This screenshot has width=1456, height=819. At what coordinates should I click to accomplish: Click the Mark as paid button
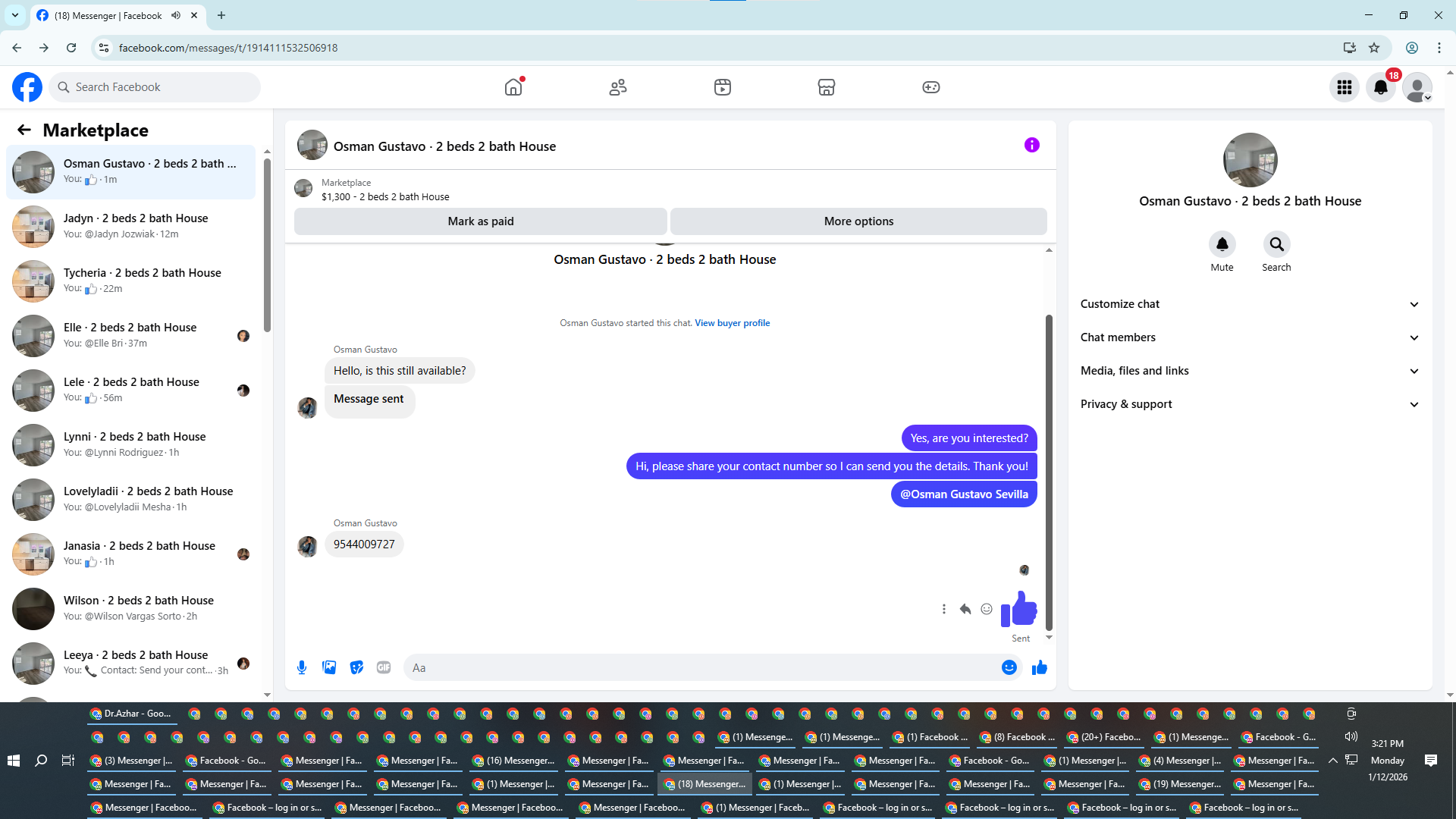pos(480,221)
